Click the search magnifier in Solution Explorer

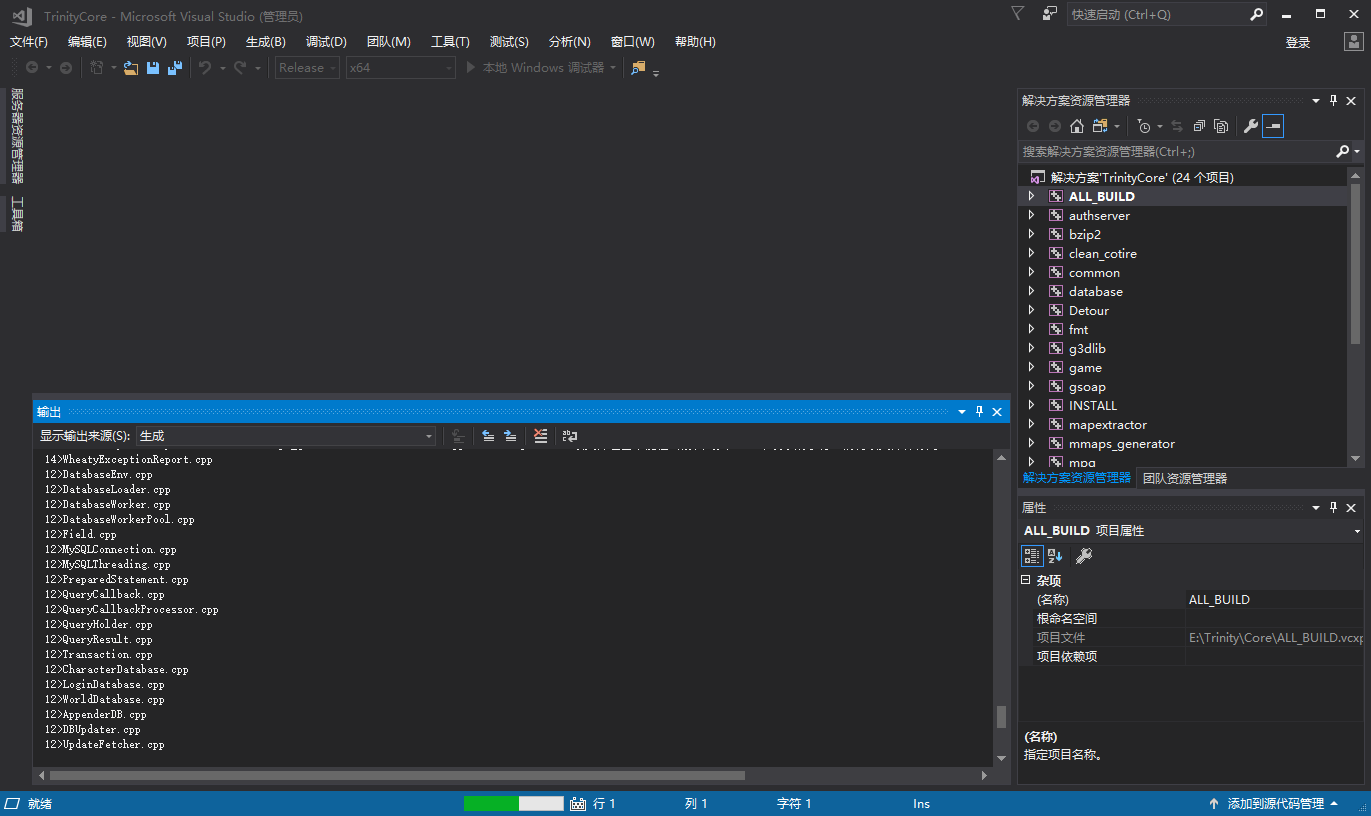pos(1343,152)
